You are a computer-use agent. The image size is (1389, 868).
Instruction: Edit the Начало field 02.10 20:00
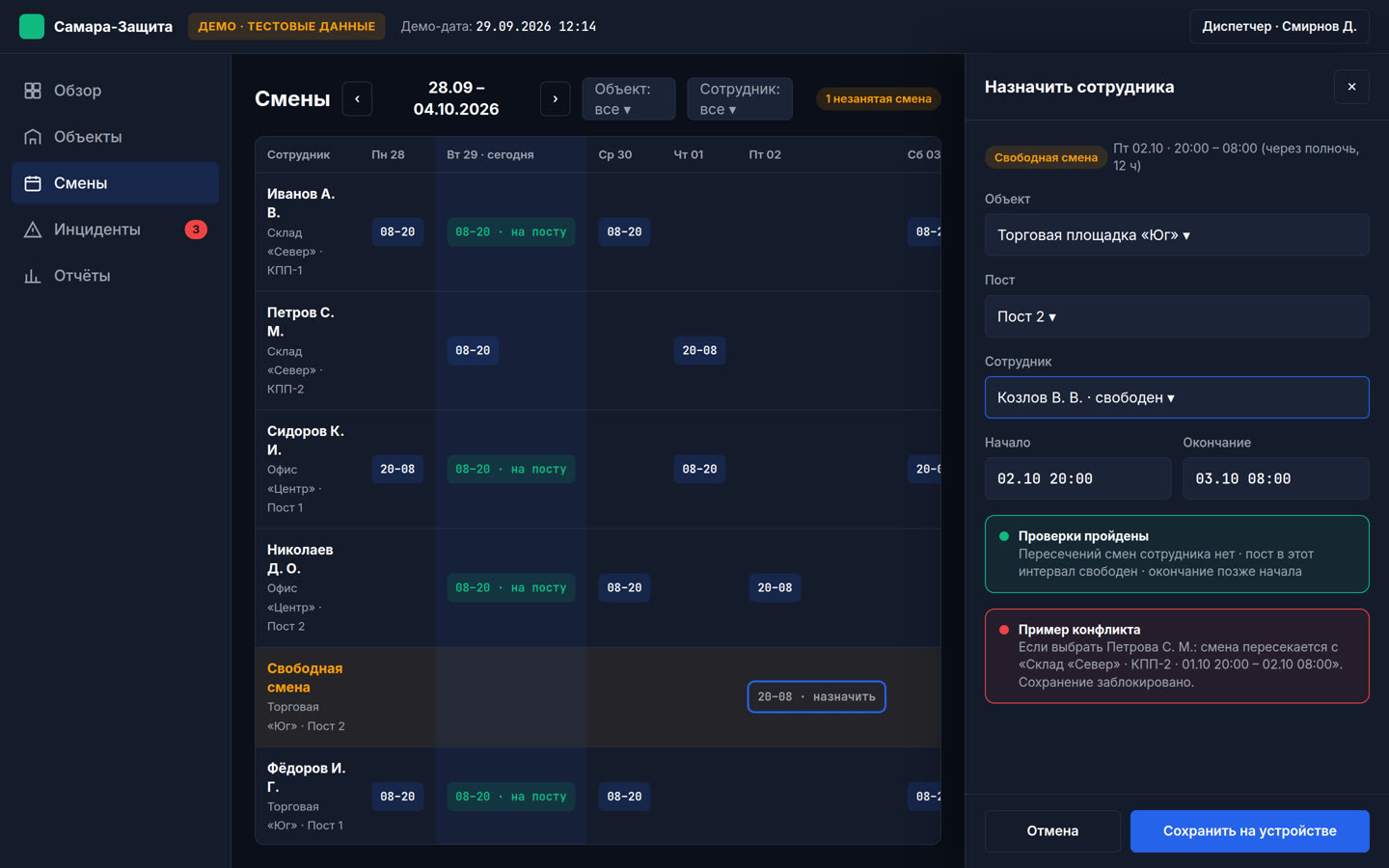(x=1077, y=478)
